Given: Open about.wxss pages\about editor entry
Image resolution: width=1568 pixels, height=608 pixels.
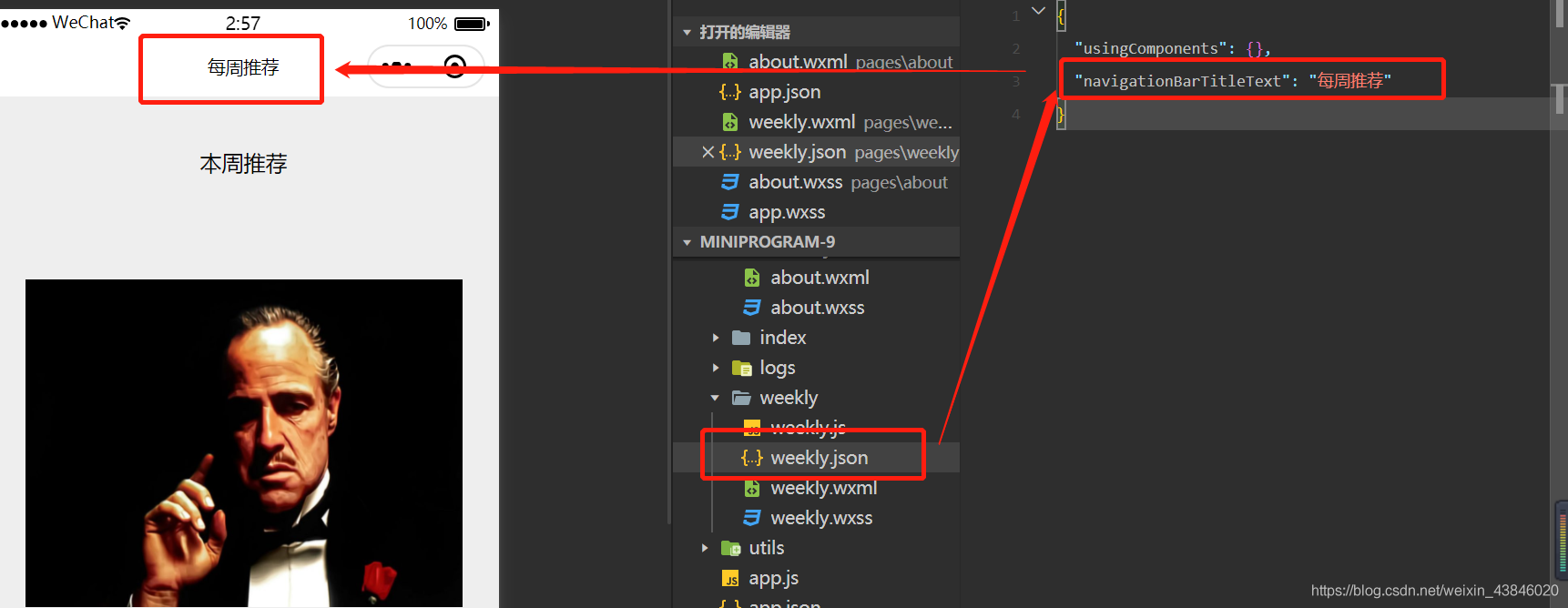Looking at the screenshot, I should coord(816,182).
